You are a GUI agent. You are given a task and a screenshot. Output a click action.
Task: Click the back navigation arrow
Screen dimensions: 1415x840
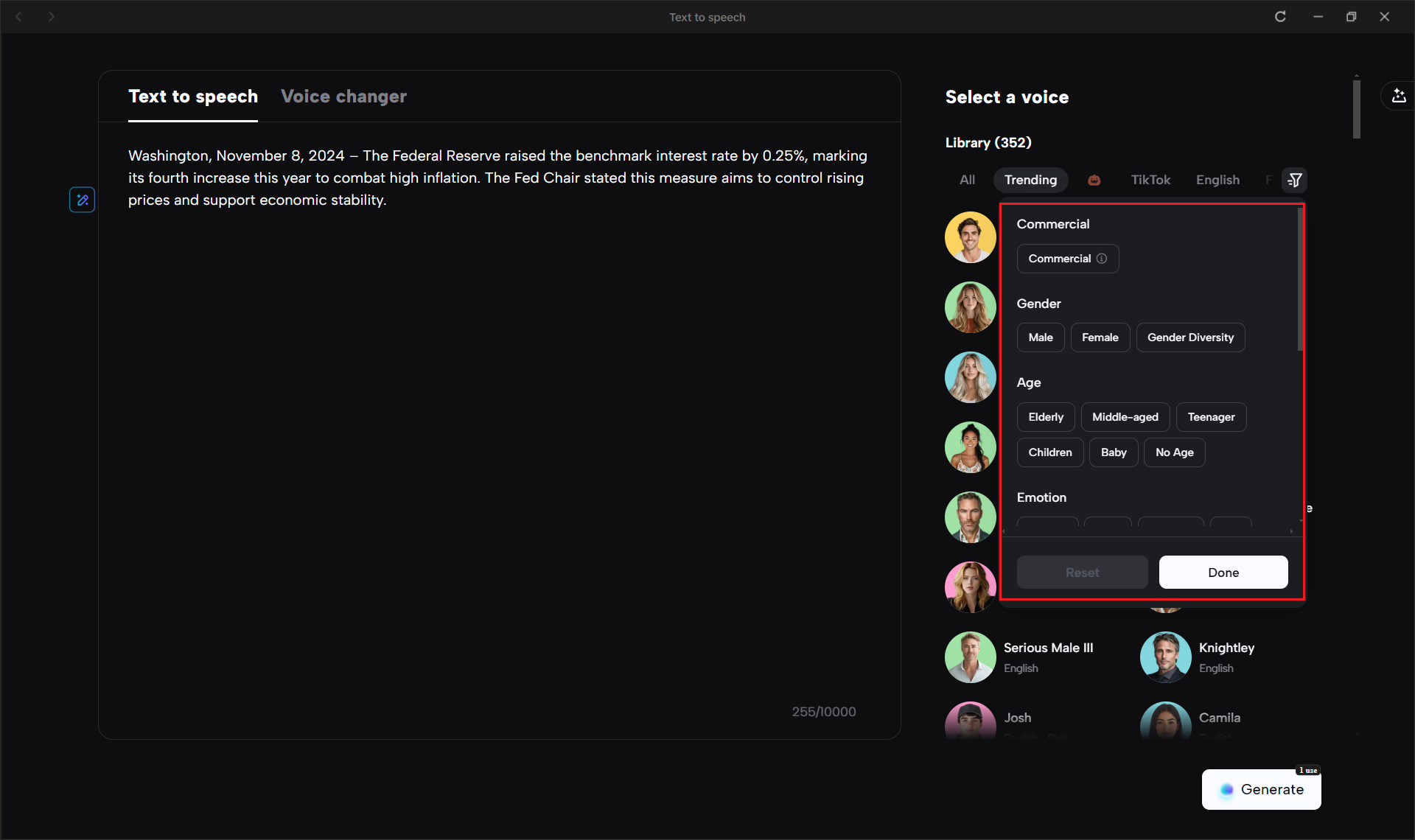[x=19, y=16]
